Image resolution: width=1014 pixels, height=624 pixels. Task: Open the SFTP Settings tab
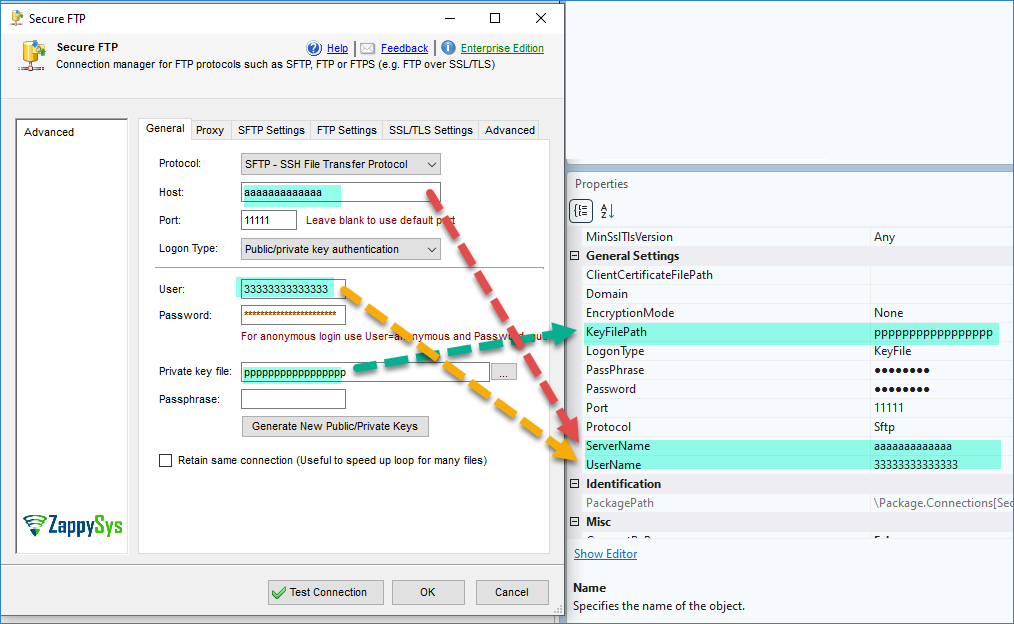pyautogui.click(x=271, y=130)
